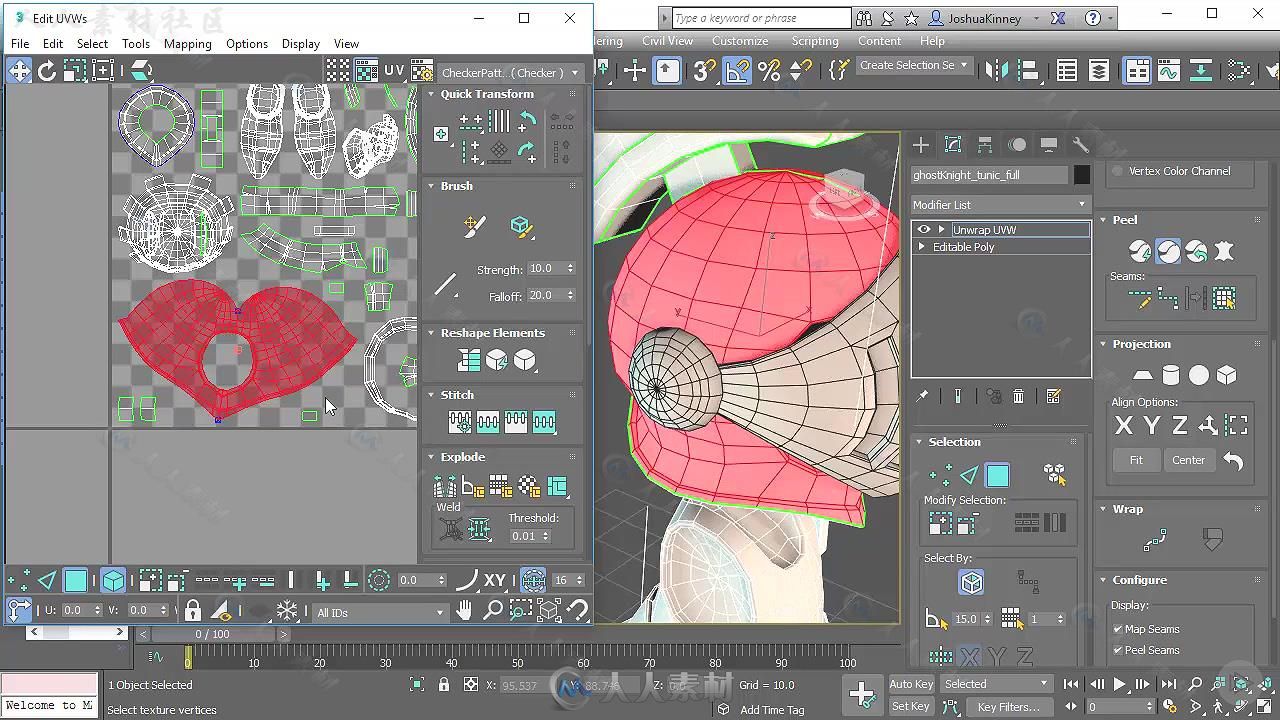This screenshot has width=1280, height=720.
Task: Open the Utilities wrench tab
Action: click(x=1080, y=145)
